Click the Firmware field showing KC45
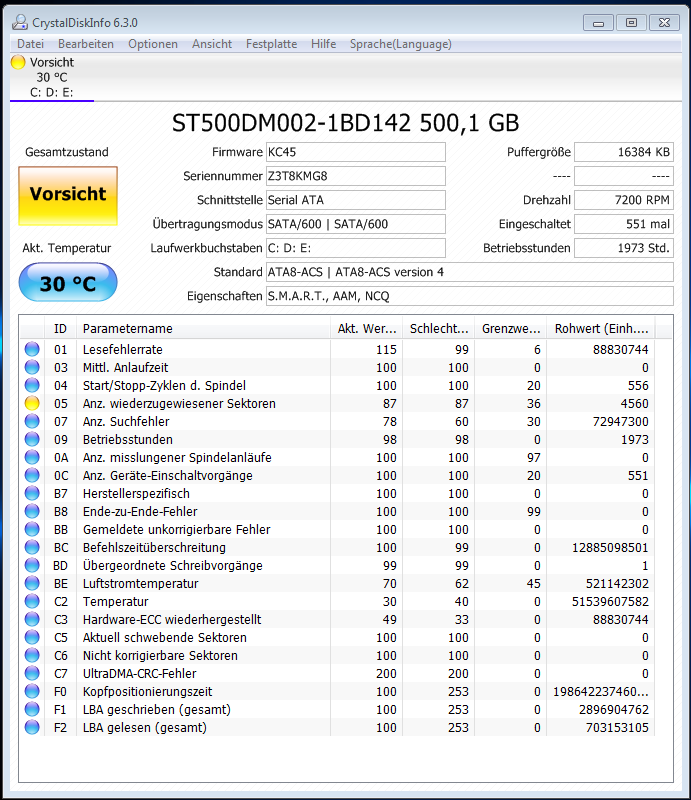Viewport: 691px width, 800px height. coord(356,152)
